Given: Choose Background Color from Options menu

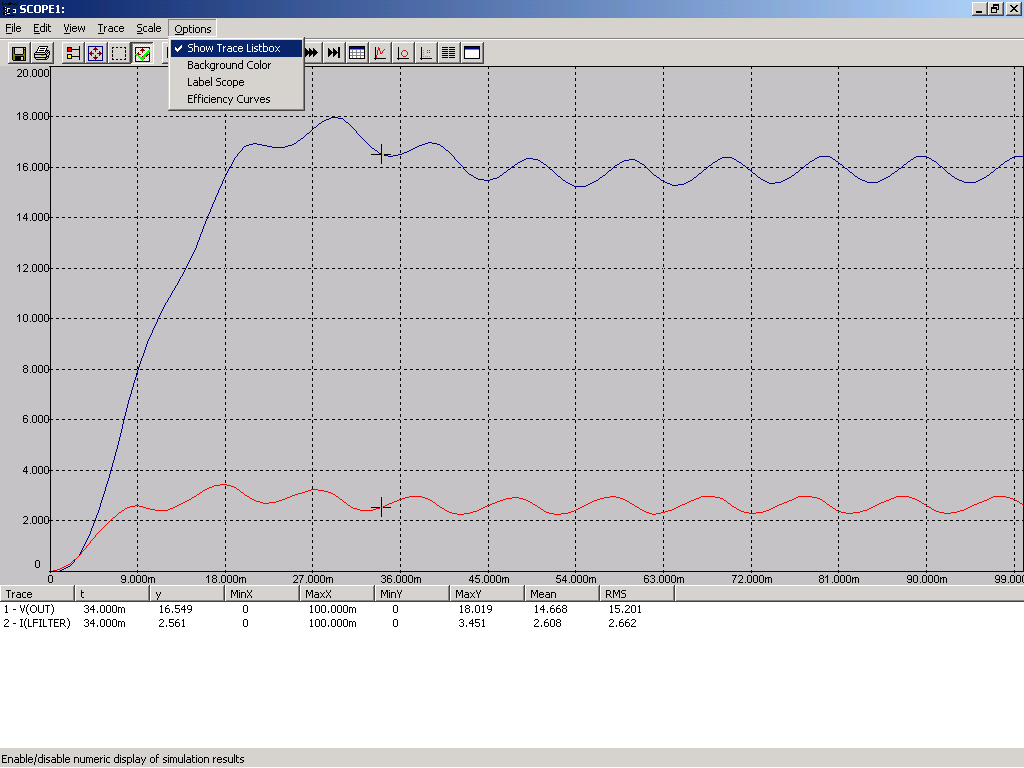Looking at the screenshot, I should pyautogui.click(x=236, y=65).
